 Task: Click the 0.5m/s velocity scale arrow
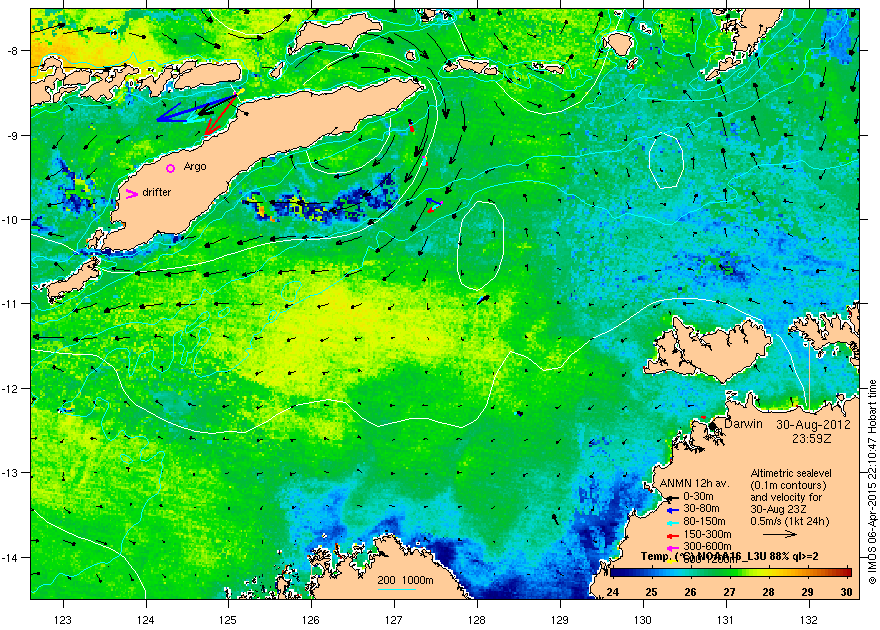tap(780, 534)
